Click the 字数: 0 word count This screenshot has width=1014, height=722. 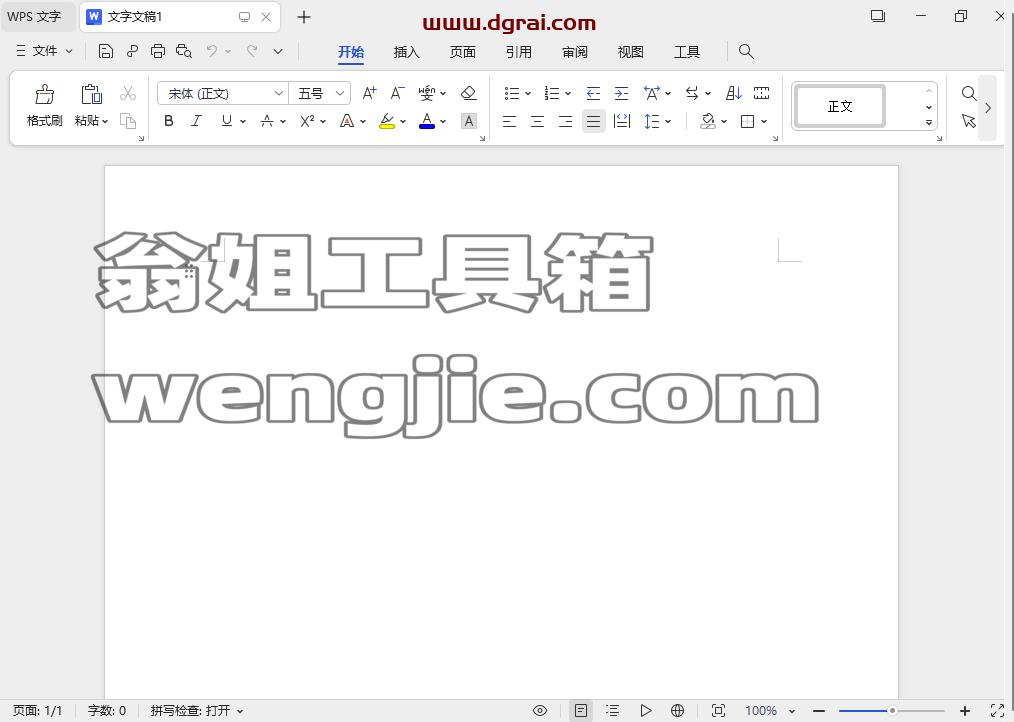[107, 710]
